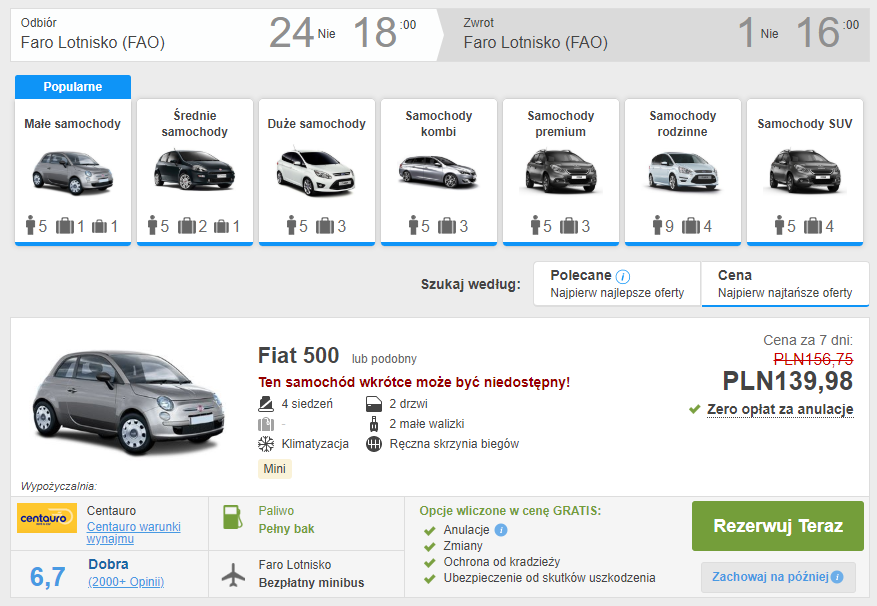Click the checkmark next to Zmiany

430,547
